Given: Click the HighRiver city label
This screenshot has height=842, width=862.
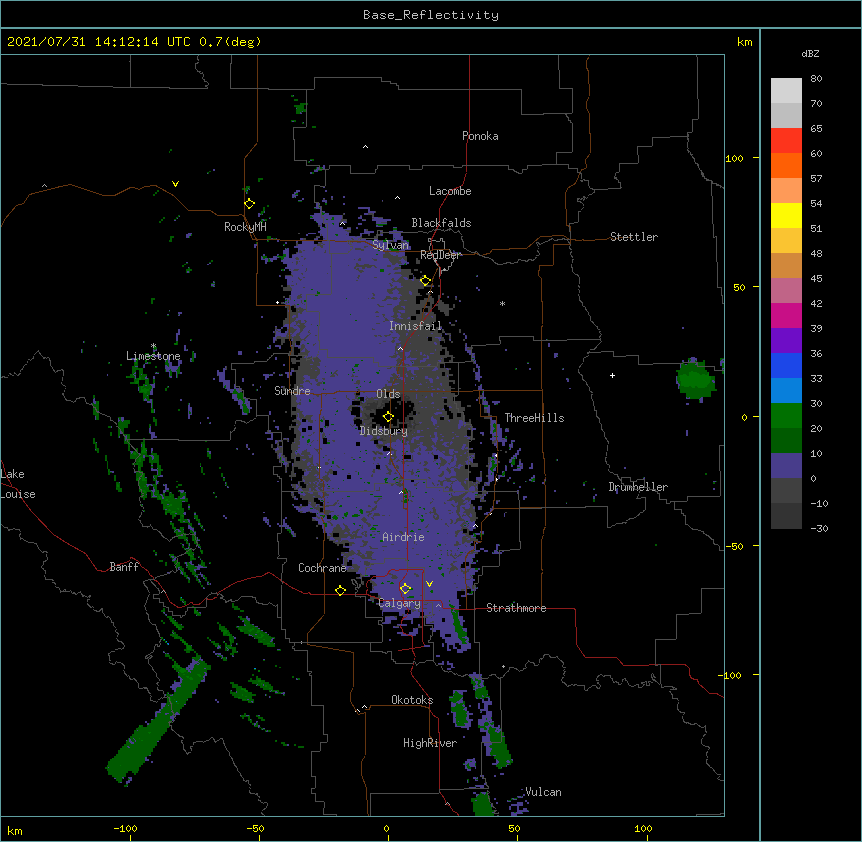Looking at the screenshot, I should 430,743.
